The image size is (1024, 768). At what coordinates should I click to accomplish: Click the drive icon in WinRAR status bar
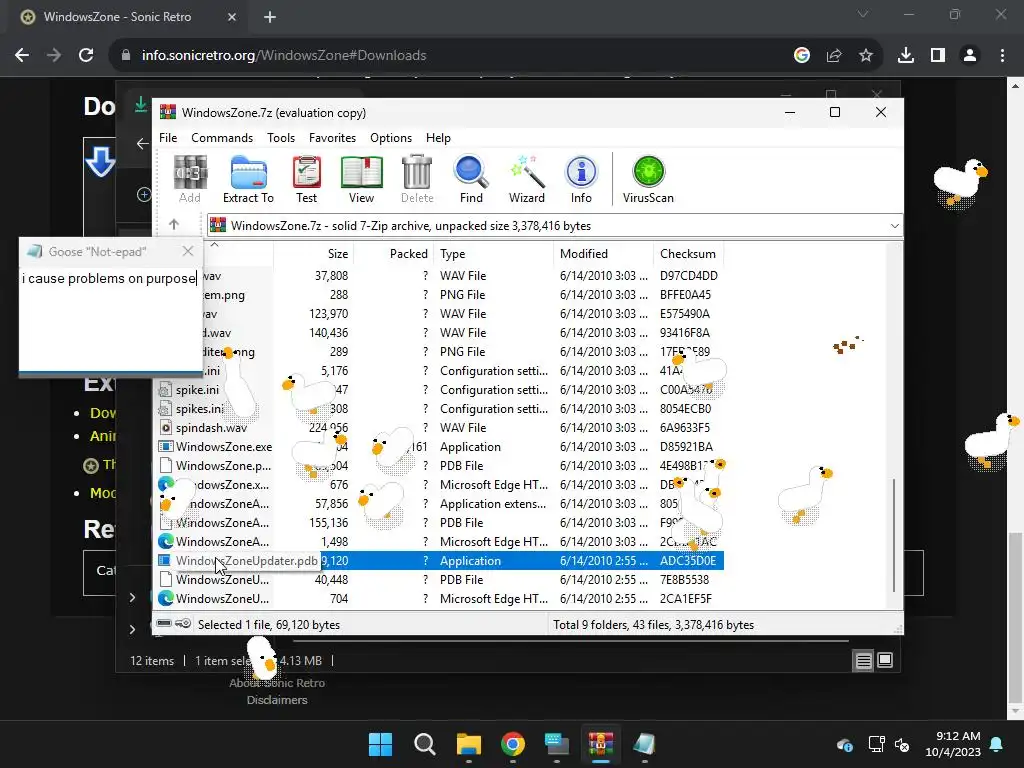point(164,624)
